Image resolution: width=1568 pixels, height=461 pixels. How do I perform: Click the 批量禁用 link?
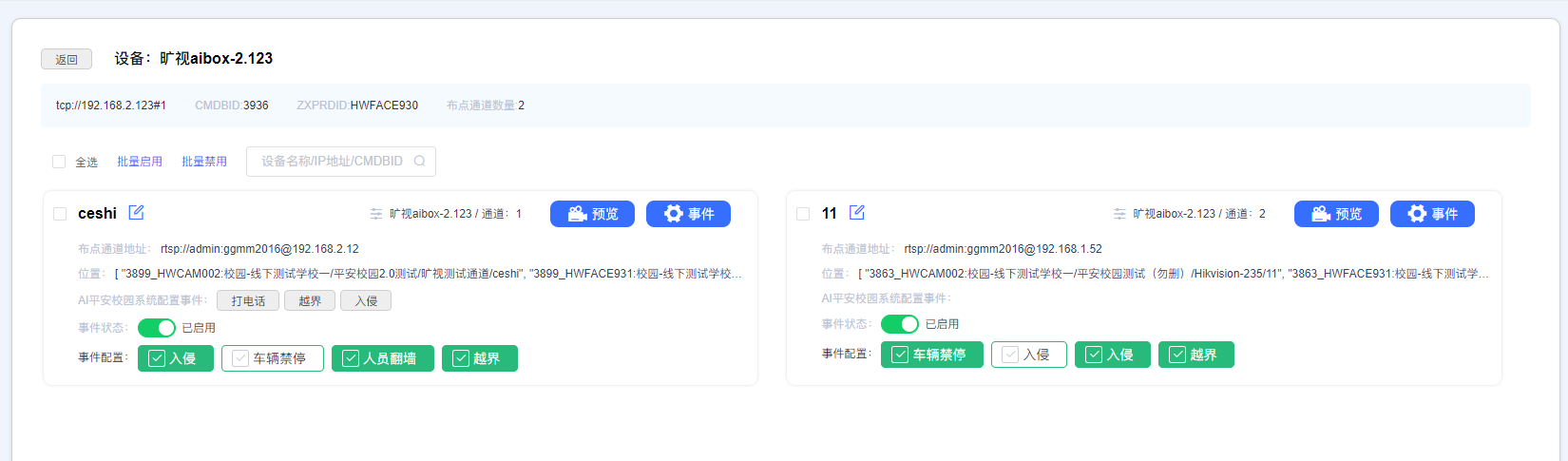tap(204, 162)
